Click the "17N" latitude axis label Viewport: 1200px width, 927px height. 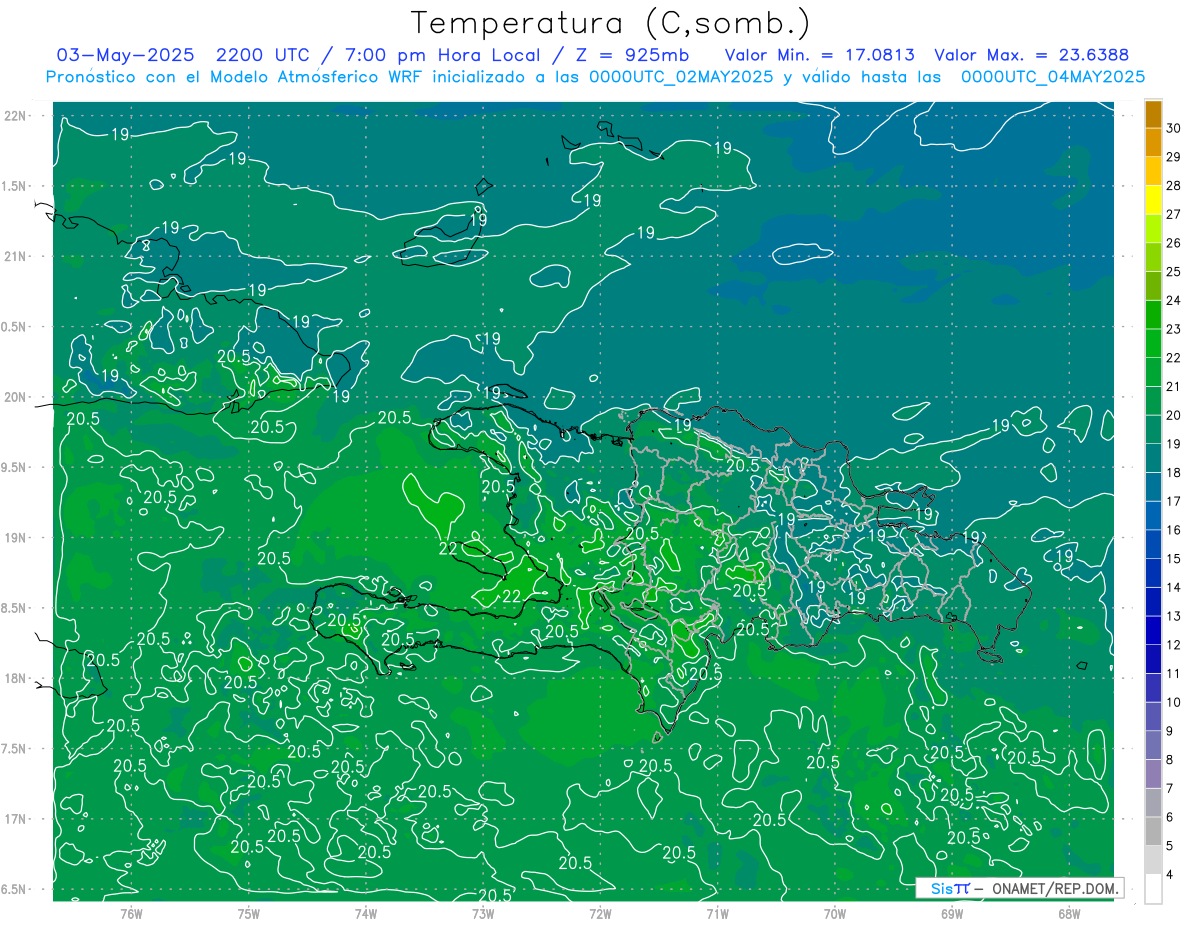15,819
